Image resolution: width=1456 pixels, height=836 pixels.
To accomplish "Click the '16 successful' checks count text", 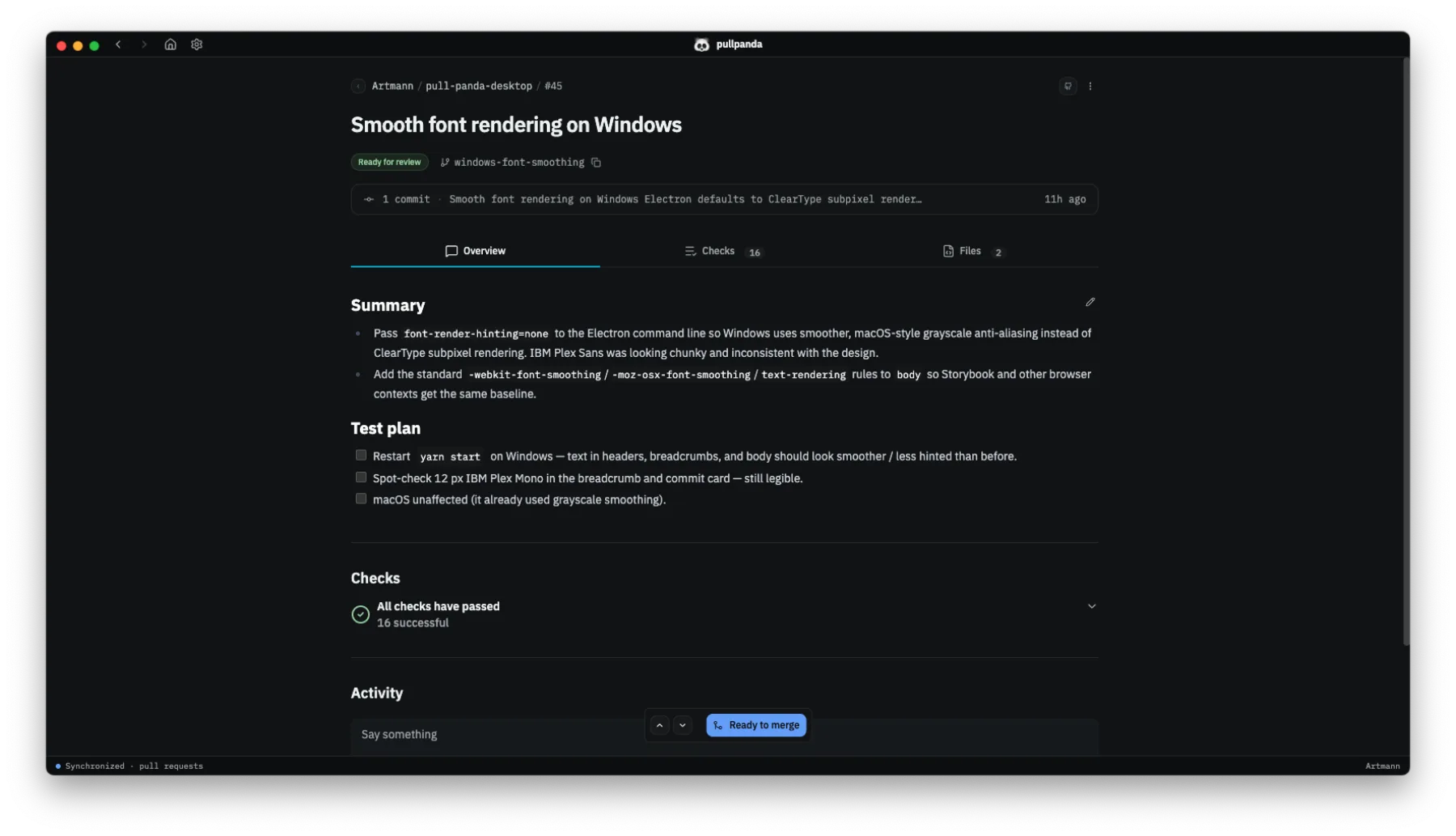I will 413,623.
